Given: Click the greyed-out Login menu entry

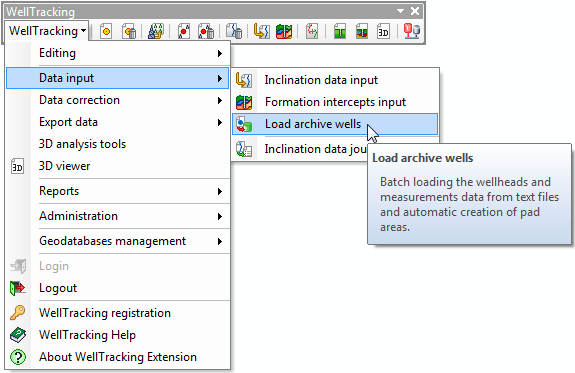Looking at the screenshot, I should [x=117, y=266].
